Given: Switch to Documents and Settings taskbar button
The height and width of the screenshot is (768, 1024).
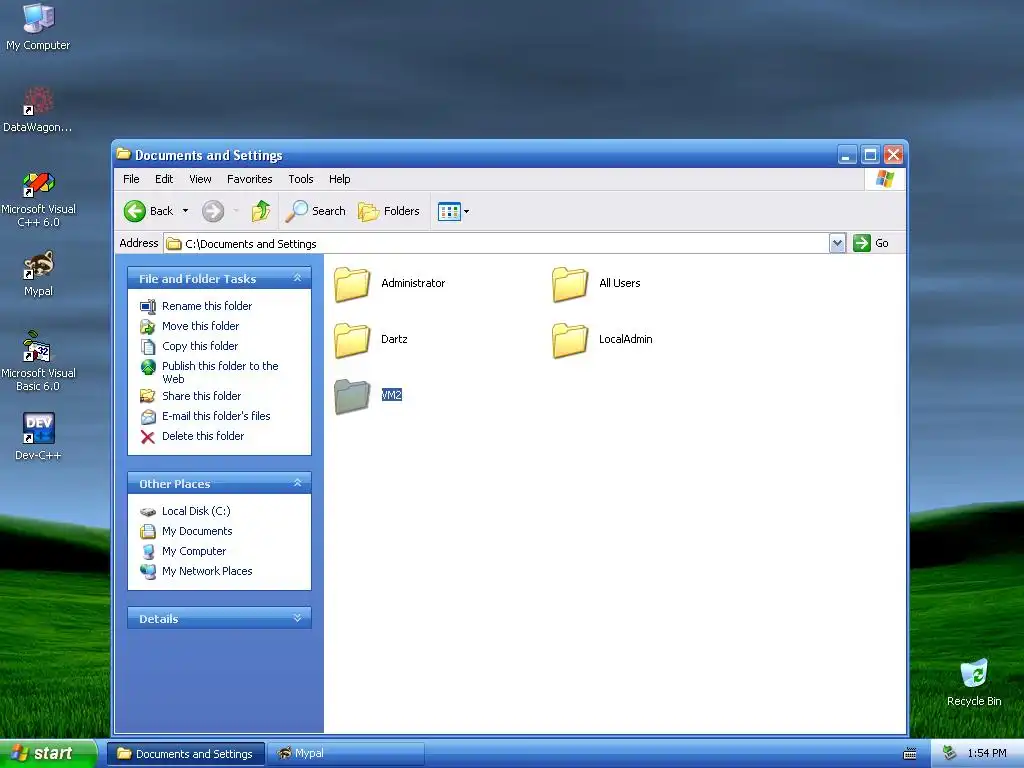Looking at the screenshot, I should tap(185, 754).
